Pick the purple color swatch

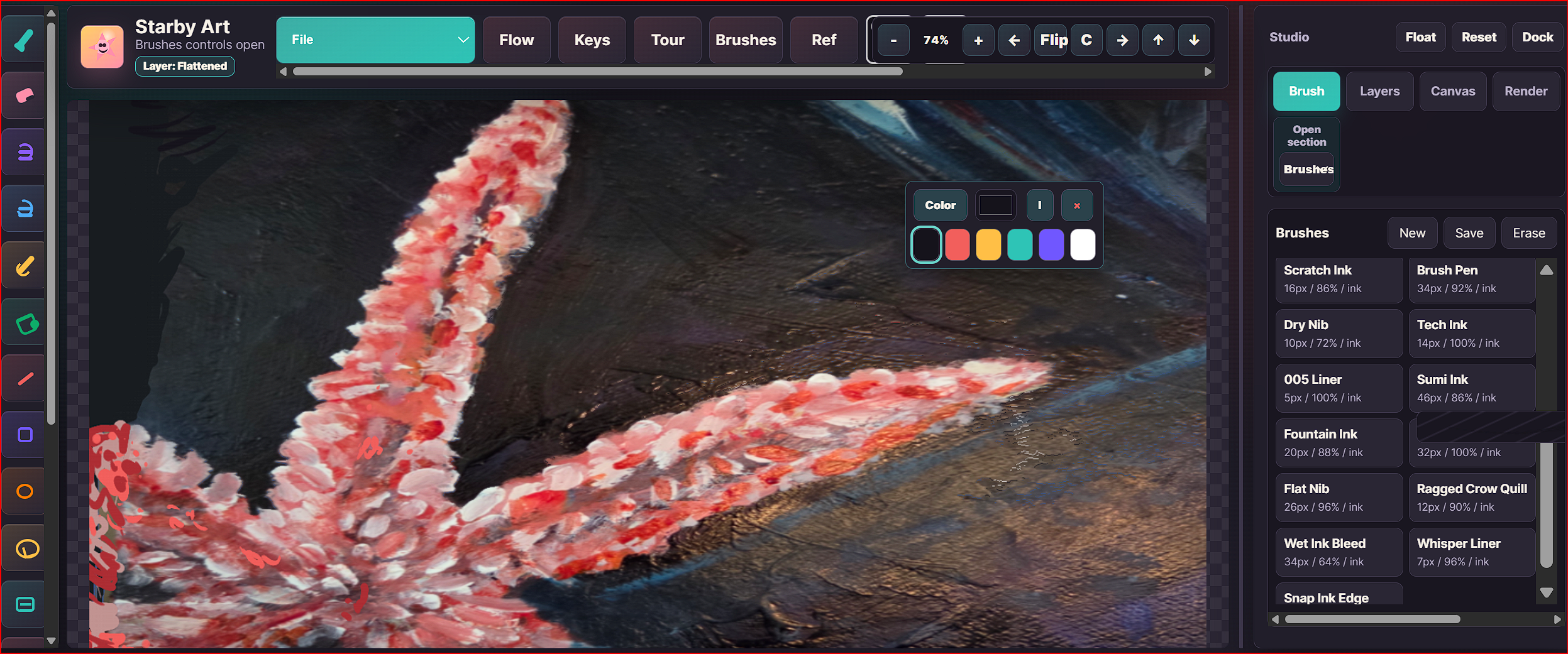tap(1051, 244)
